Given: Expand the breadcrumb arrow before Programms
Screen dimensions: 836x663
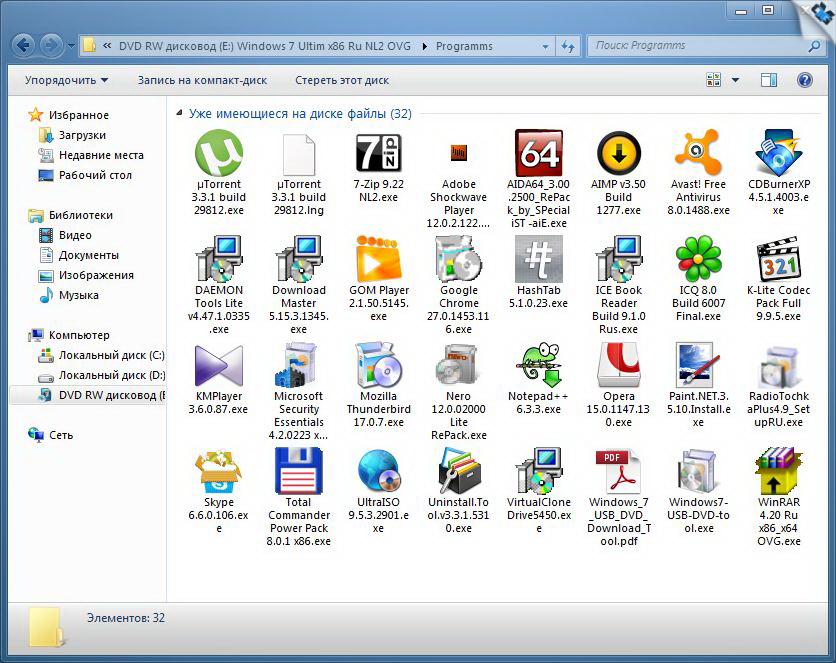Looking at the screenshot, I should (424, 46).
